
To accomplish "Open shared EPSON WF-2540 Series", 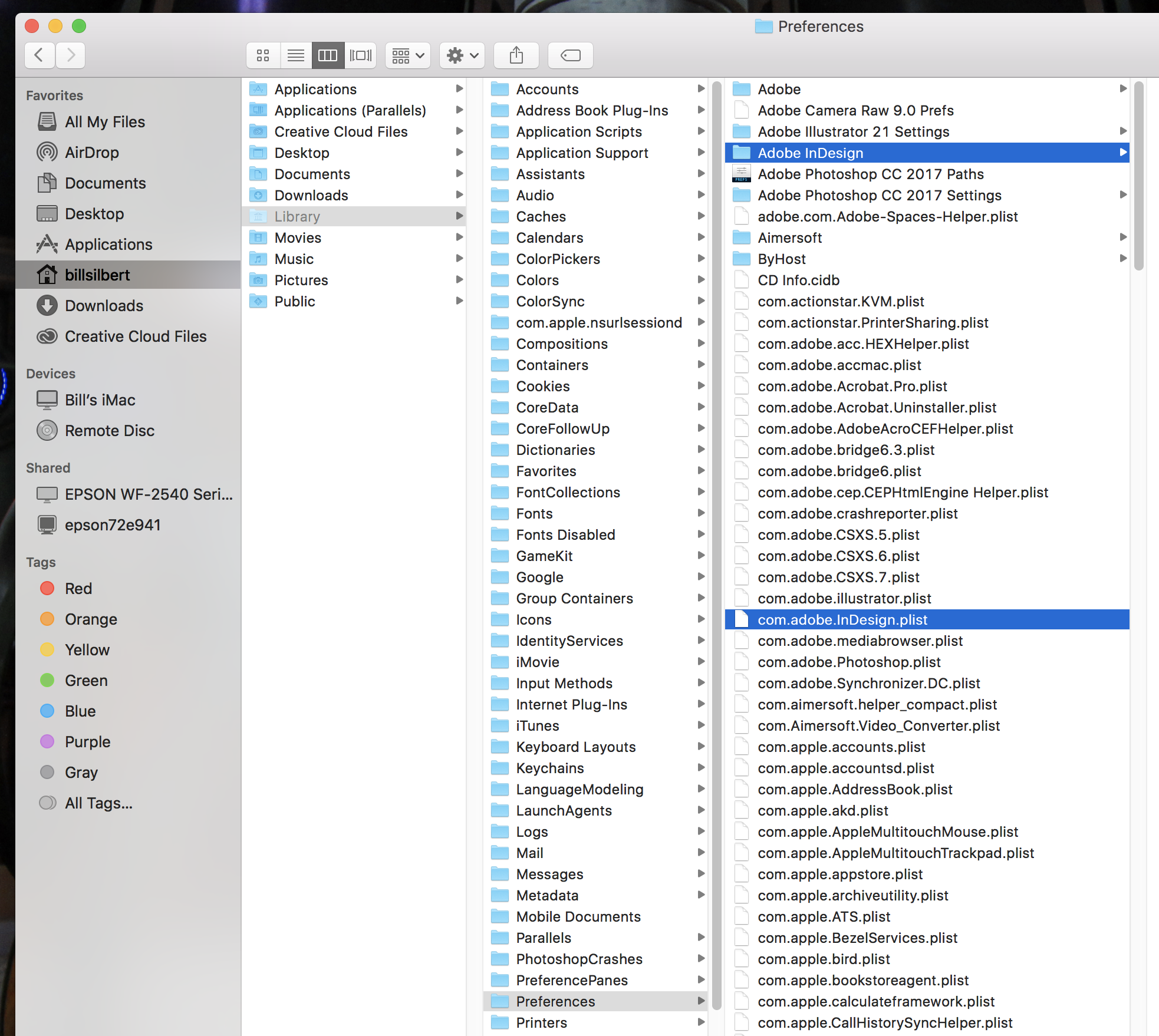I will 128,494.
